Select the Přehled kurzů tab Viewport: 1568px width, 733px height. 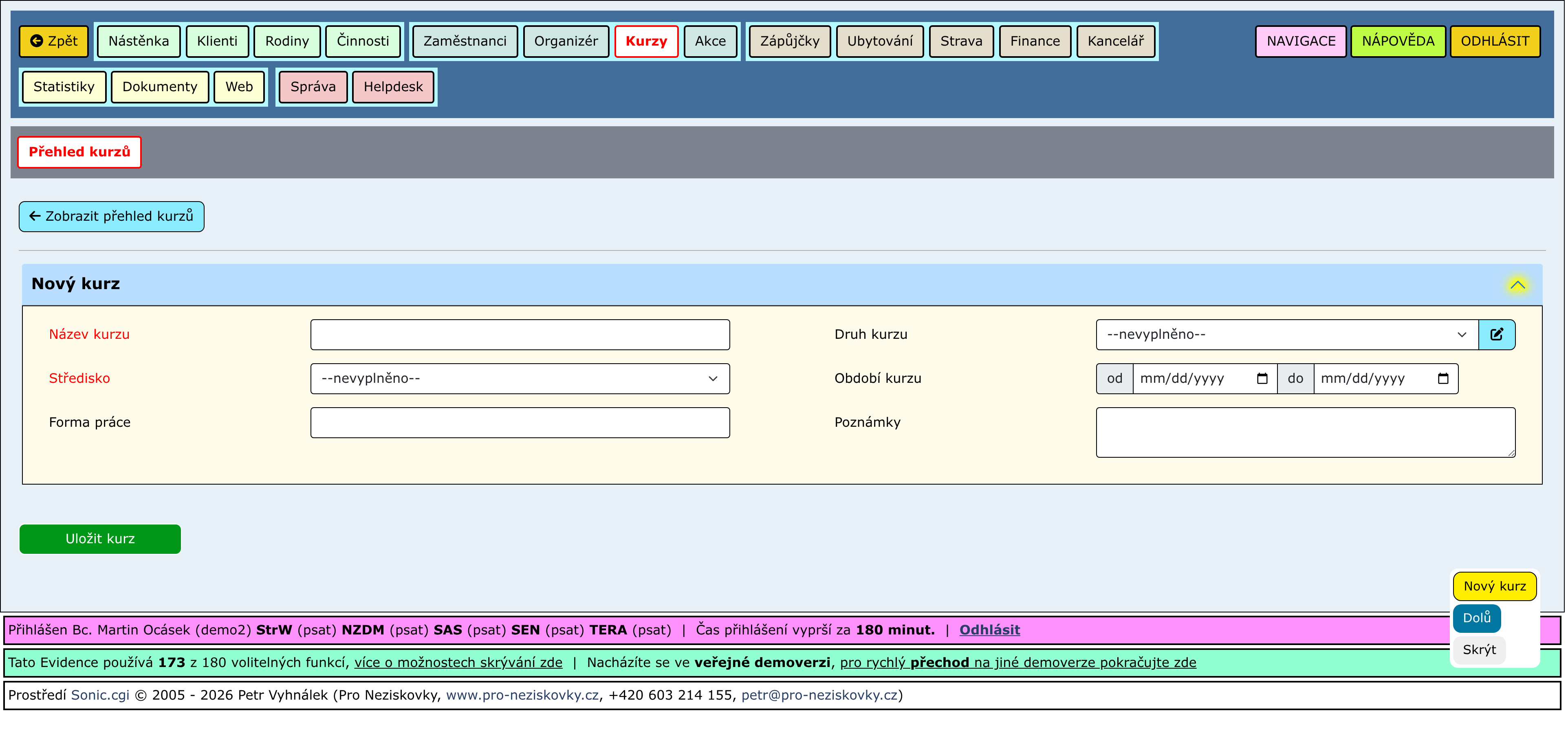79,151
